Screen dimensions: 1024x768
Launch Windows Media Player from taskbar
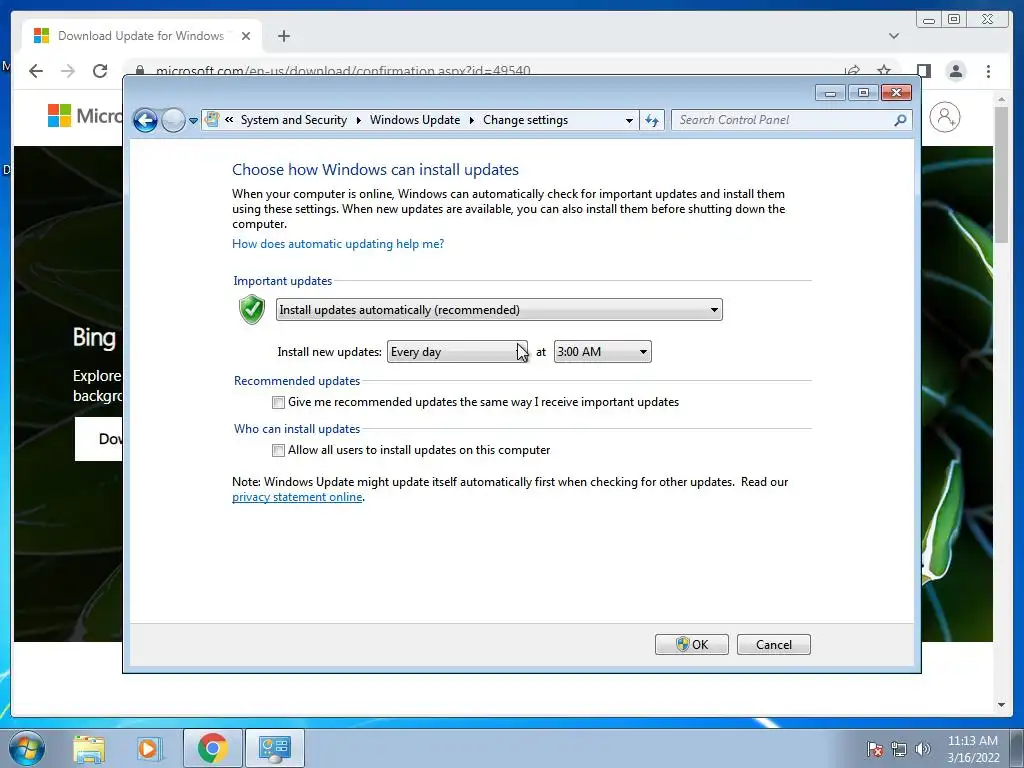pyautogui.click(x=149, y=748)
